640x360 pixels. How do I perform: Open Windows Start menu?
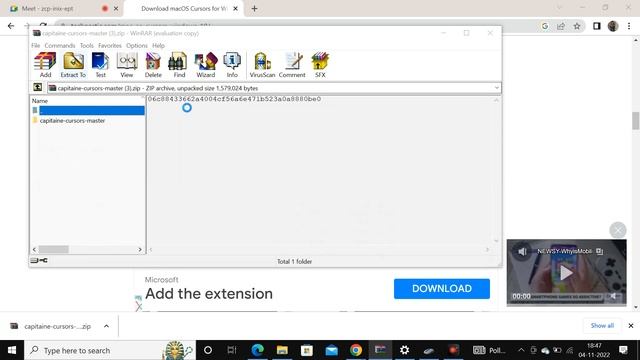pos(12,350)
